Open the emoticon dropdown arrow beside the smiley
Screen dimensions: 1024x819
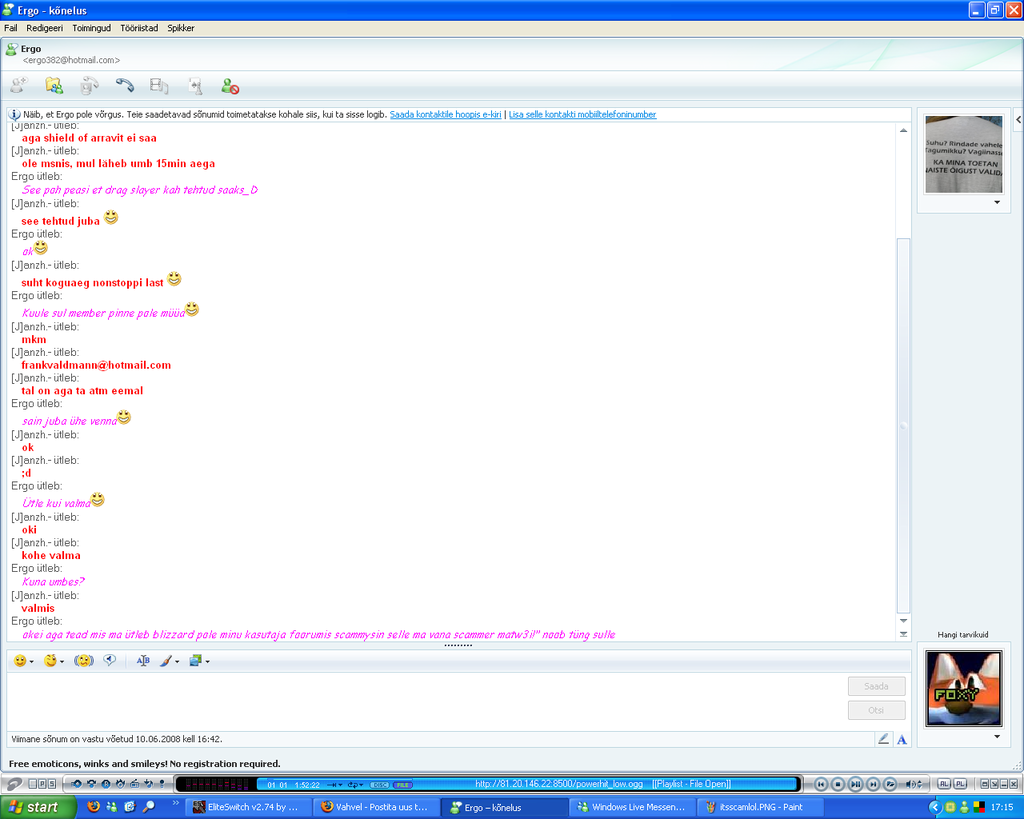(x=31, y=661)
